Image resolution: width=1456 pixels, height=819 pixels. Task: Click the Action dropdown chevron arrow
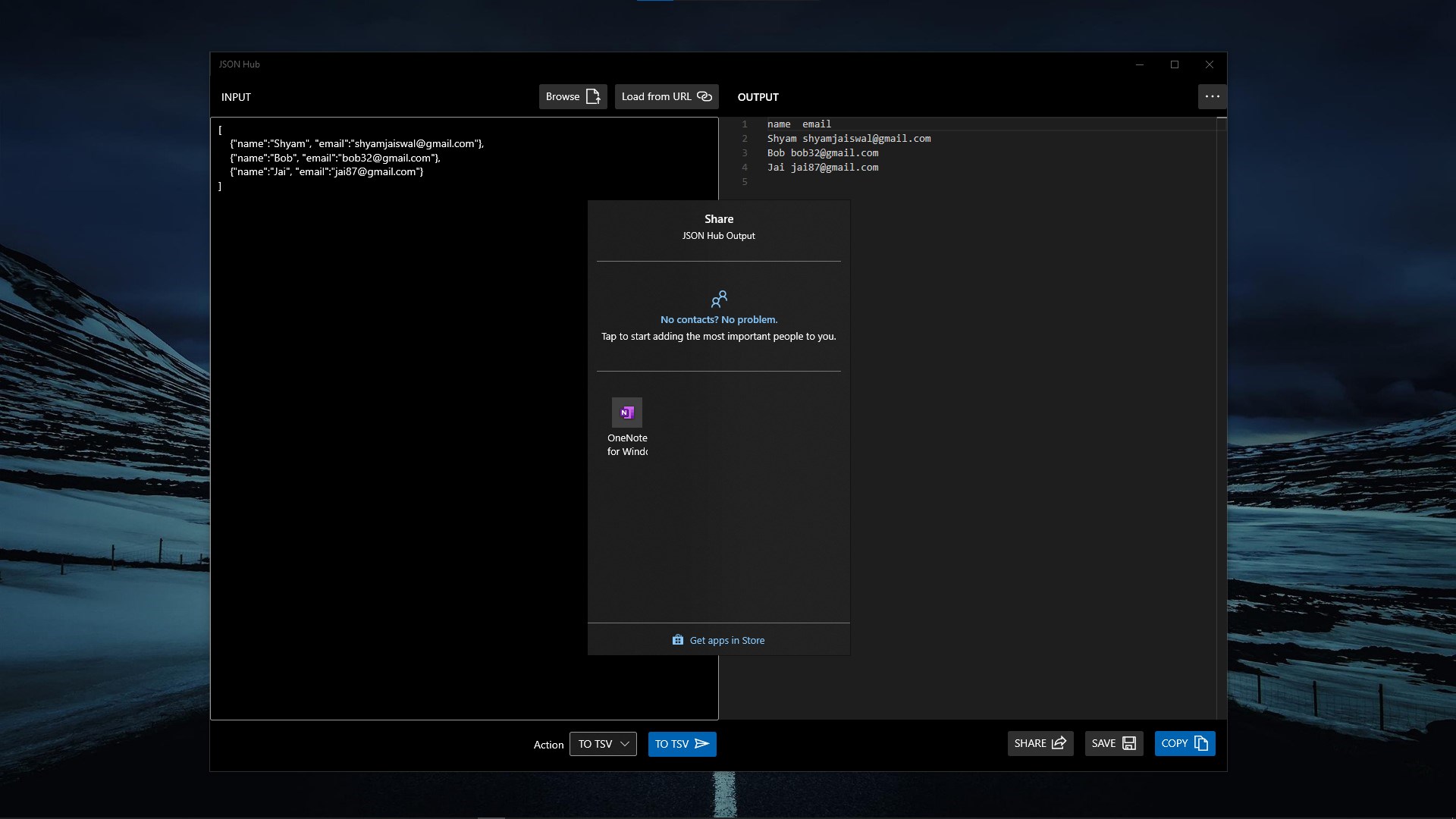[625, 744]
